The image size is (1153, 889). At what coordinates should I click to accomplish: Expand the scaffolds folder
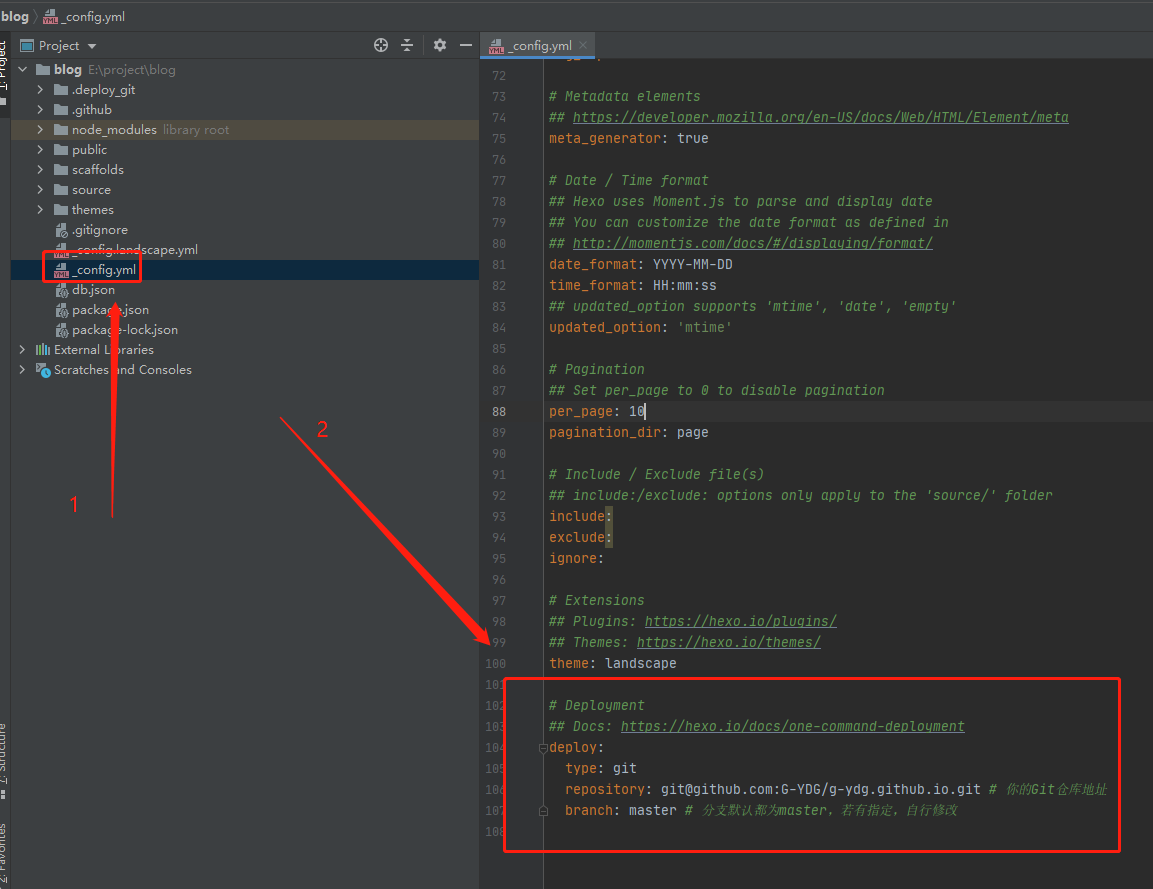tap(40, 169)
